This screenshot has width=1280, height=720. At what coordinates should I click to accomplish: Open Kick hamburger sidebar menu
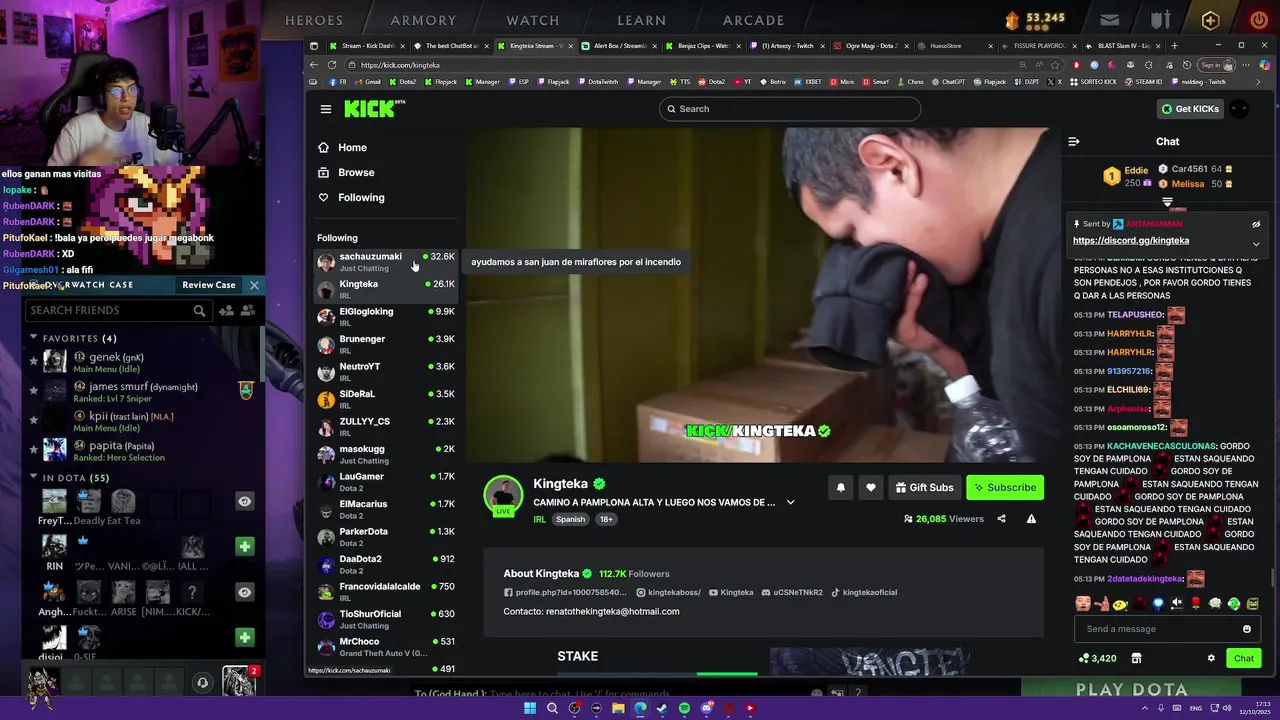[x=326, y=109]
